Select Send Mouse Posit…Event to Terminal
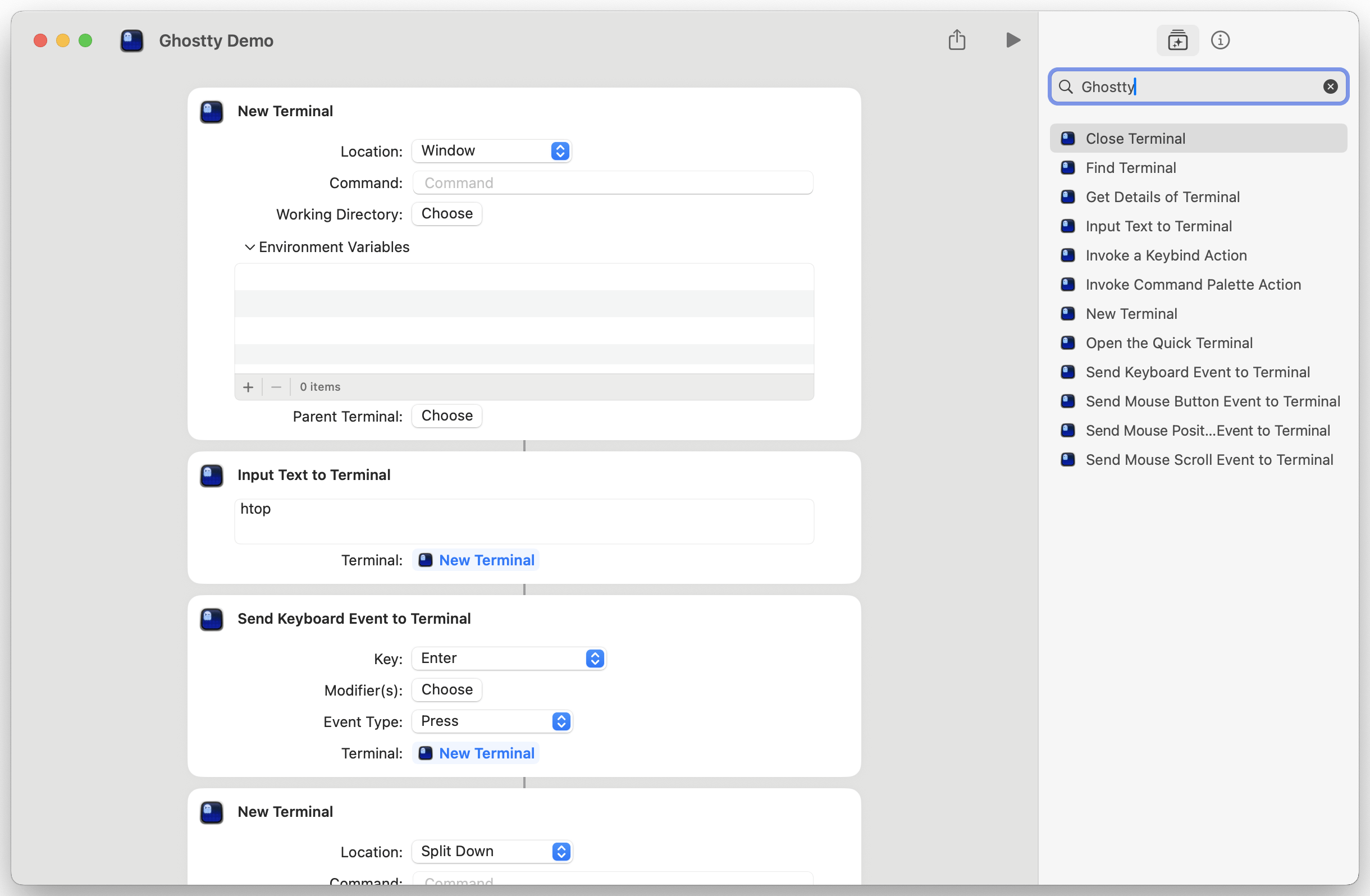Image resolution: width=1370 pixels, height=896 pixels. (1198, 431)
